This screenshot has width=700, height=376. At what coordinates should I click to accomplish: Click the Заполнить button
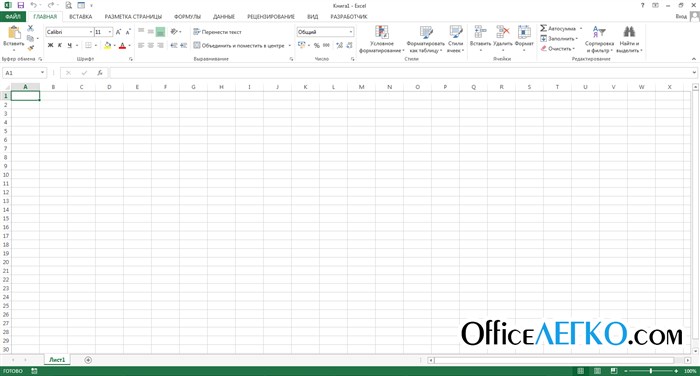tap(559, 38)
